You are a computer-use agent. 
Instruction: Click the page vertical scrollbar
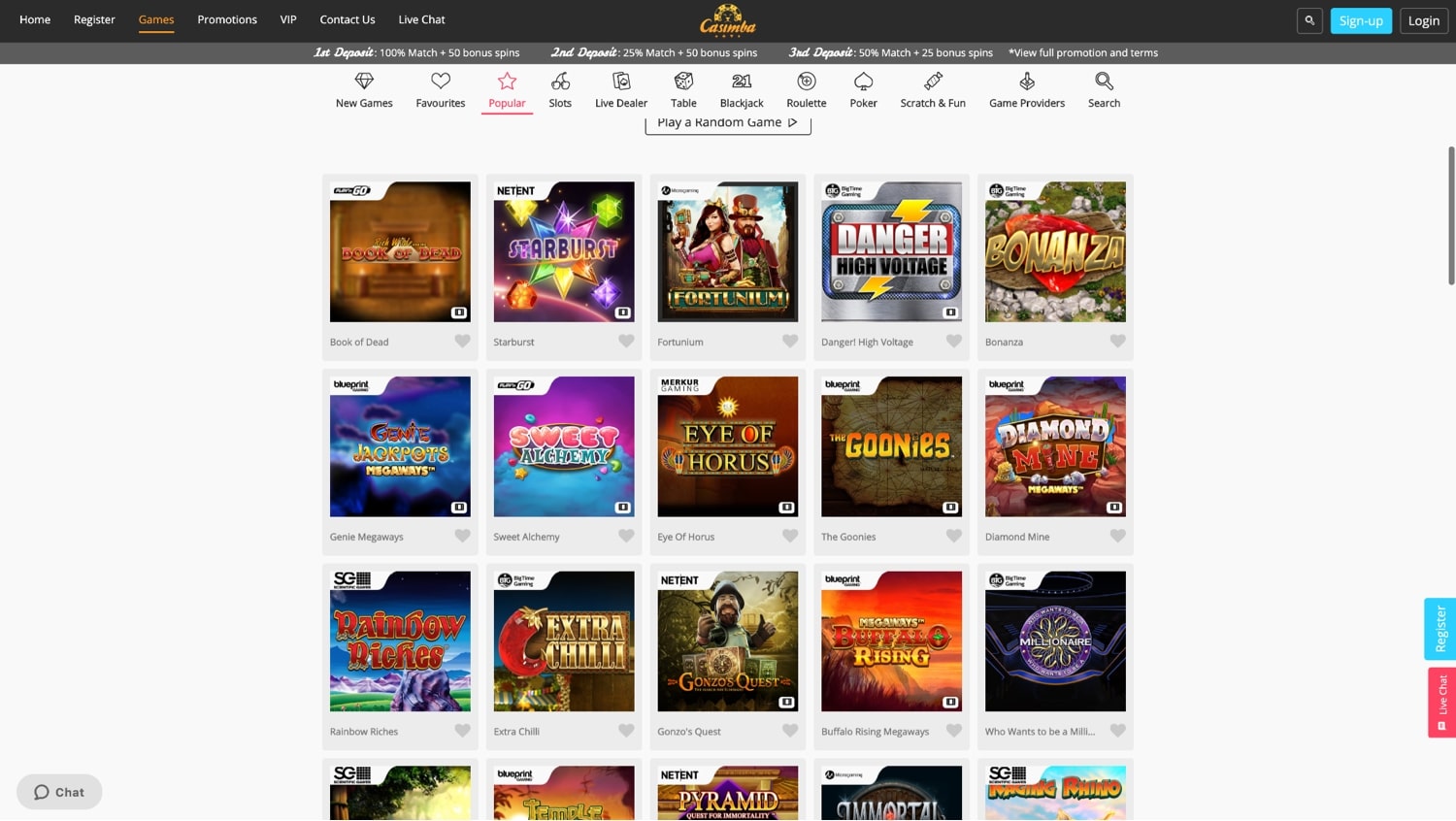1451,215
